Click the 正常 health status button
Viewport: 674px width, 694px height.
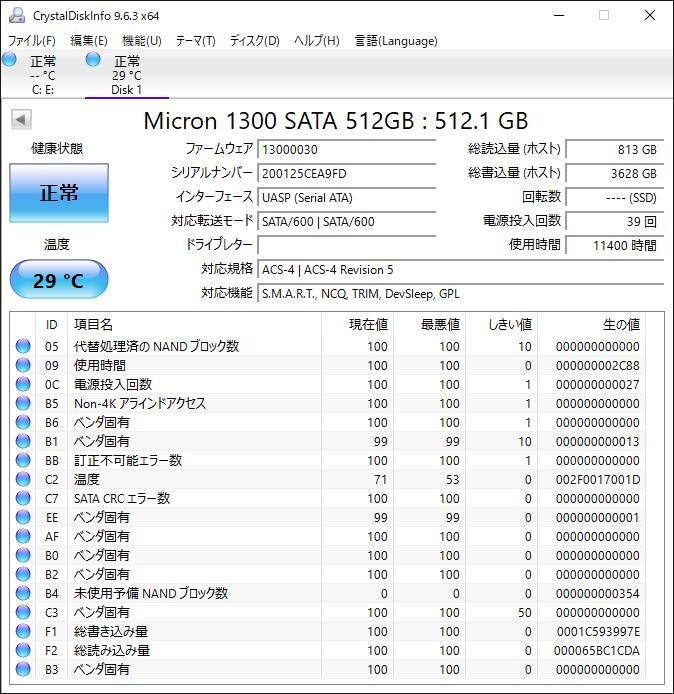tap(59, 193)
